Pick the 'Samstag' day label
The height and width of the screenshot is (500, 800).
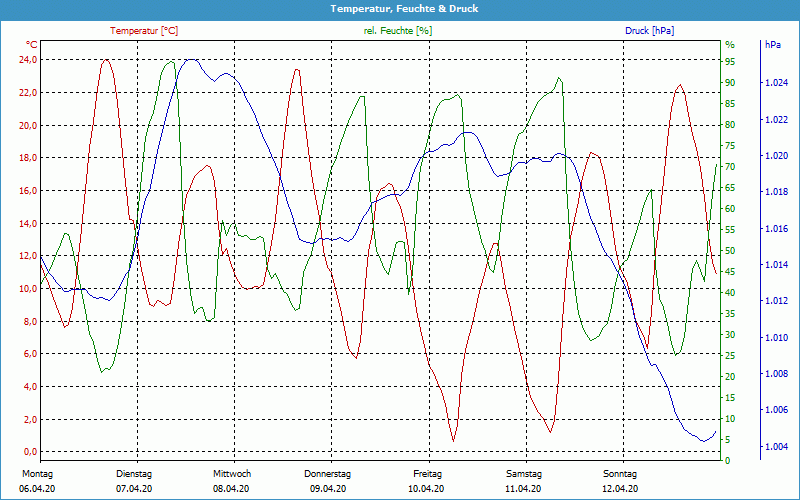523,474
